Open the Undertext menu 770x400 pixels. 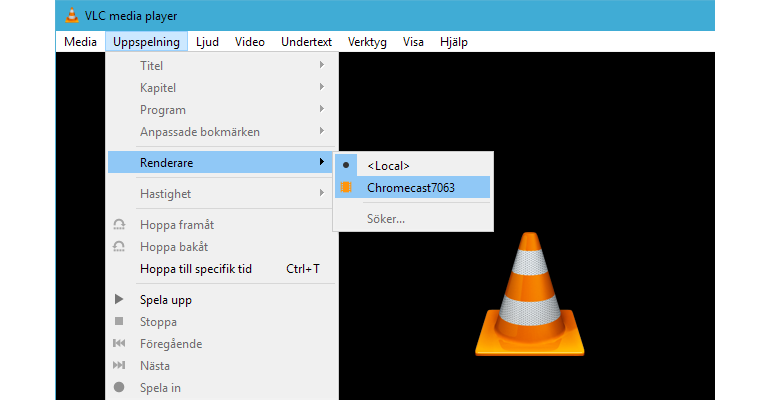click(306, 42)
